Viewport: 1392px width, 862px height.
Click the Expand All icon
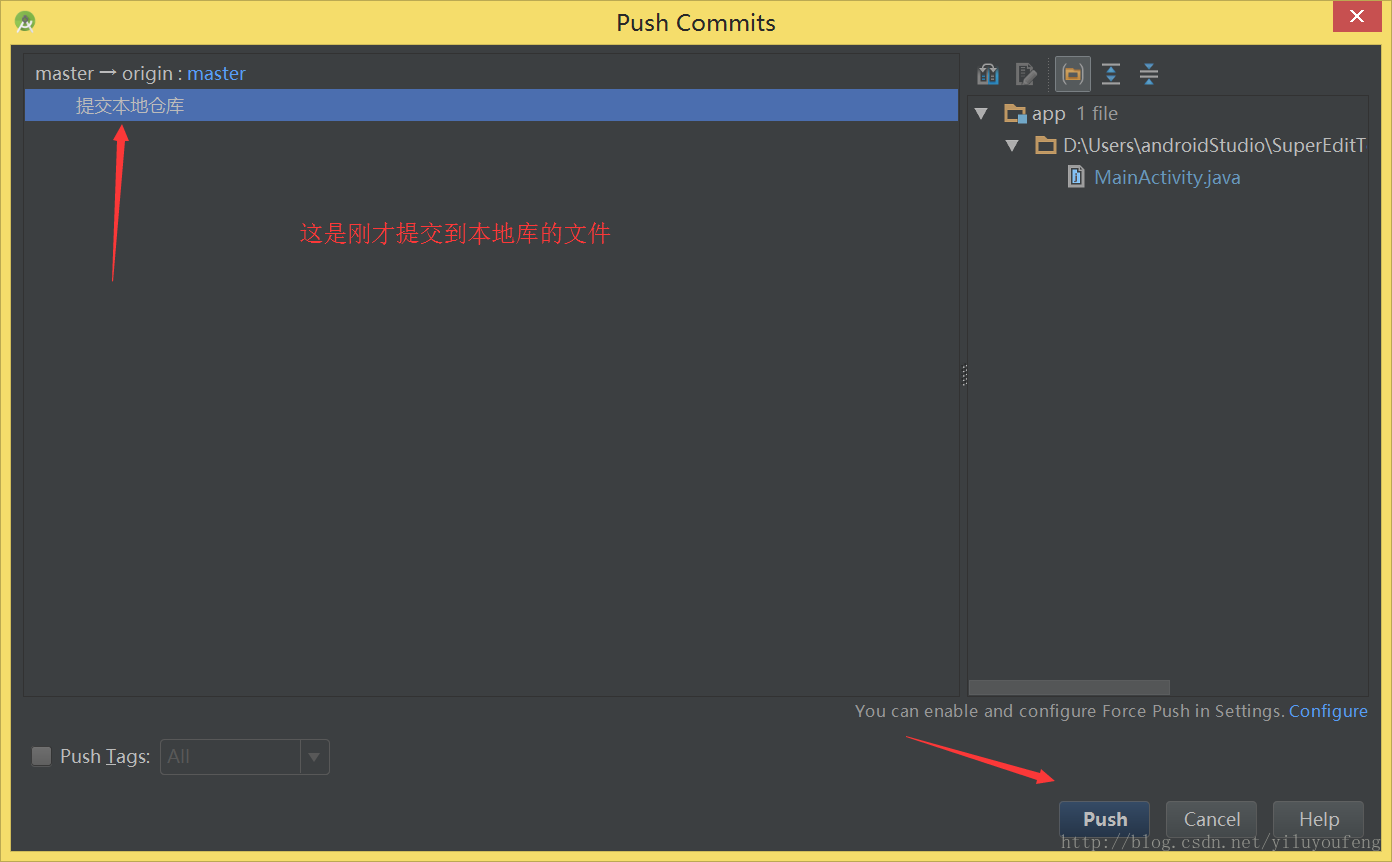pyautogui.click(x=1111, y=74)
